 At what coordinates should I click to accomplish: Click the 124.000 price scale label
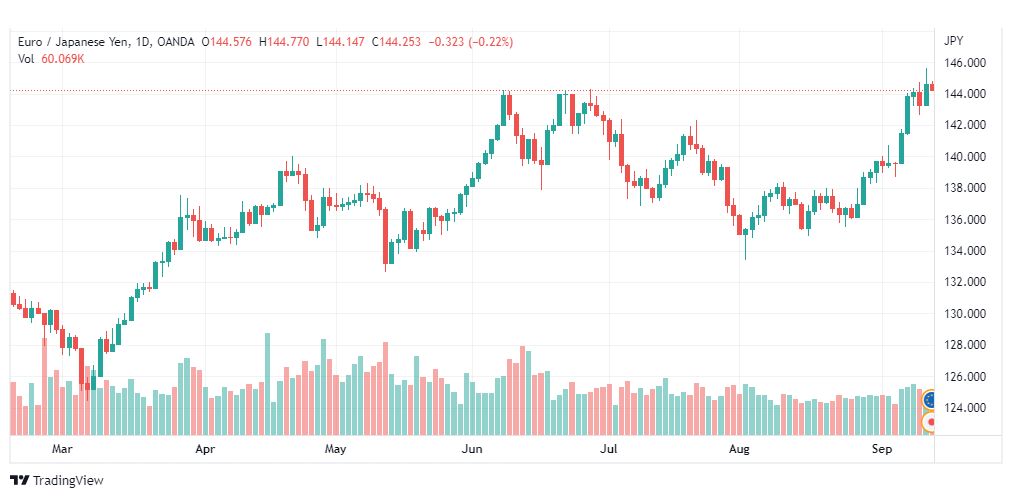click(966, 408)
